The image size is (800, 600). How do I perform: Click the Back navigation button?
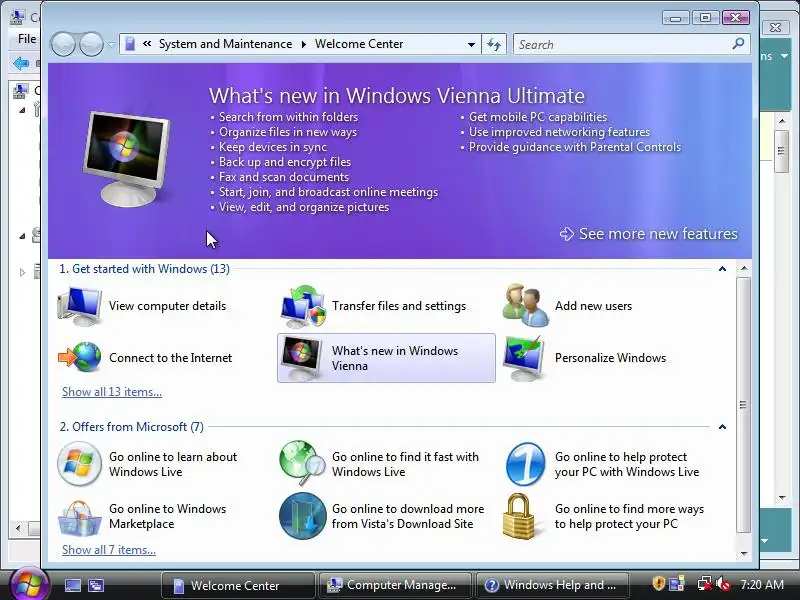click(64, 44)
